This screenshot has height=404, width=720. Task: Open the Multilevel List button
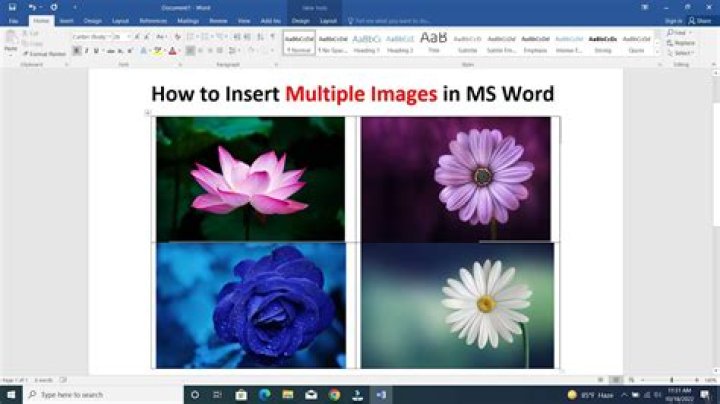point(221,37)
